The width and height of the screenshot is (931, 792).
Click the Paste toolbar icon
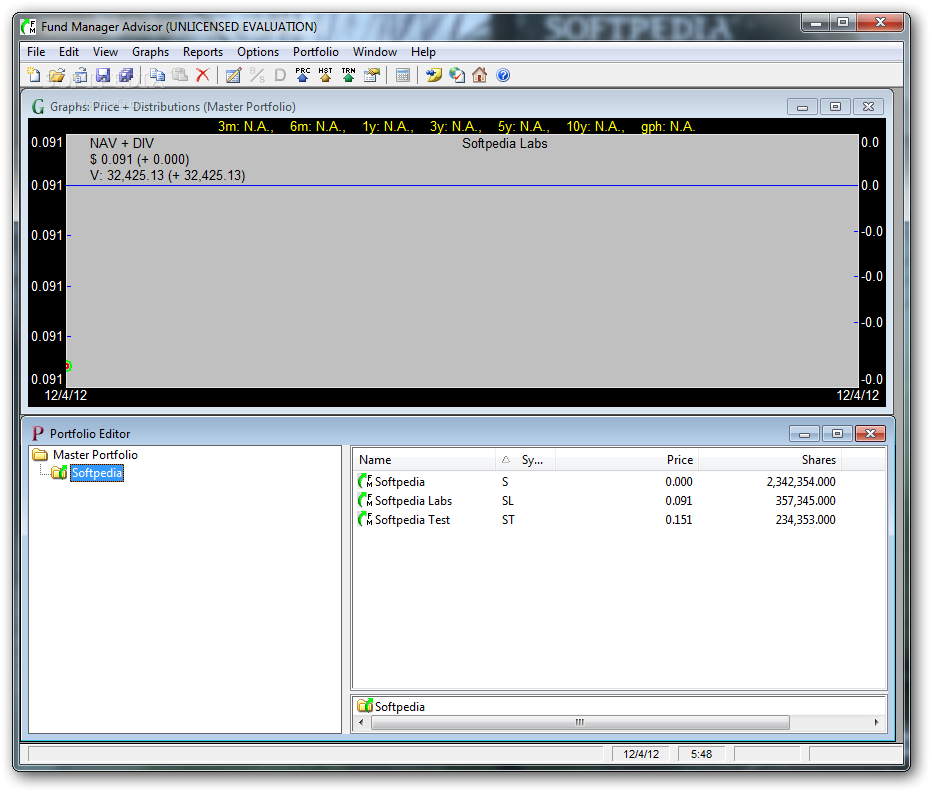pos(180,75)
